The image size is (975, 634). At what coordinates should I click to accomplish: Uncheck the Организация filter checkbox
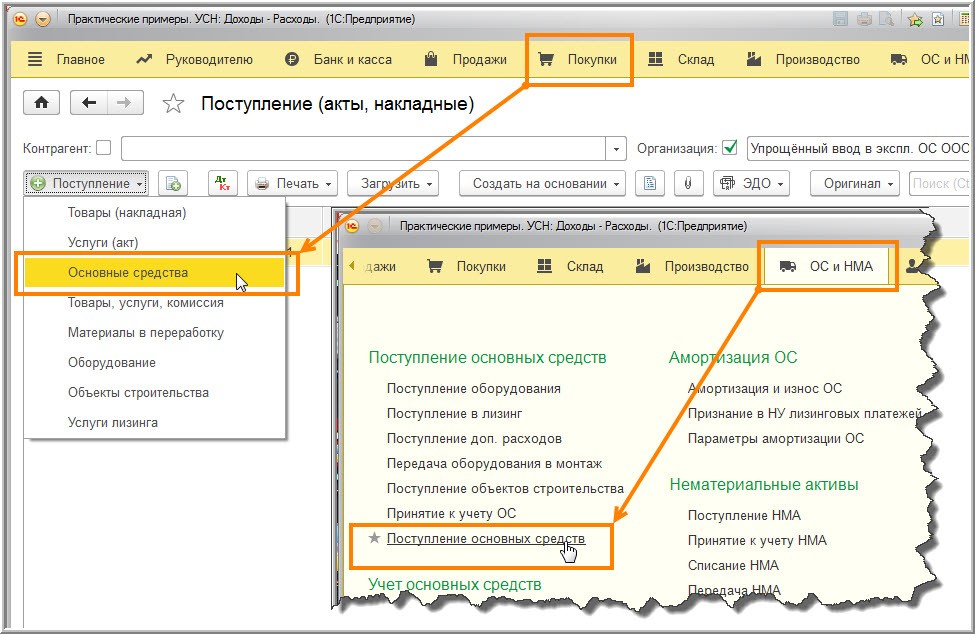(x=730, y=148)
